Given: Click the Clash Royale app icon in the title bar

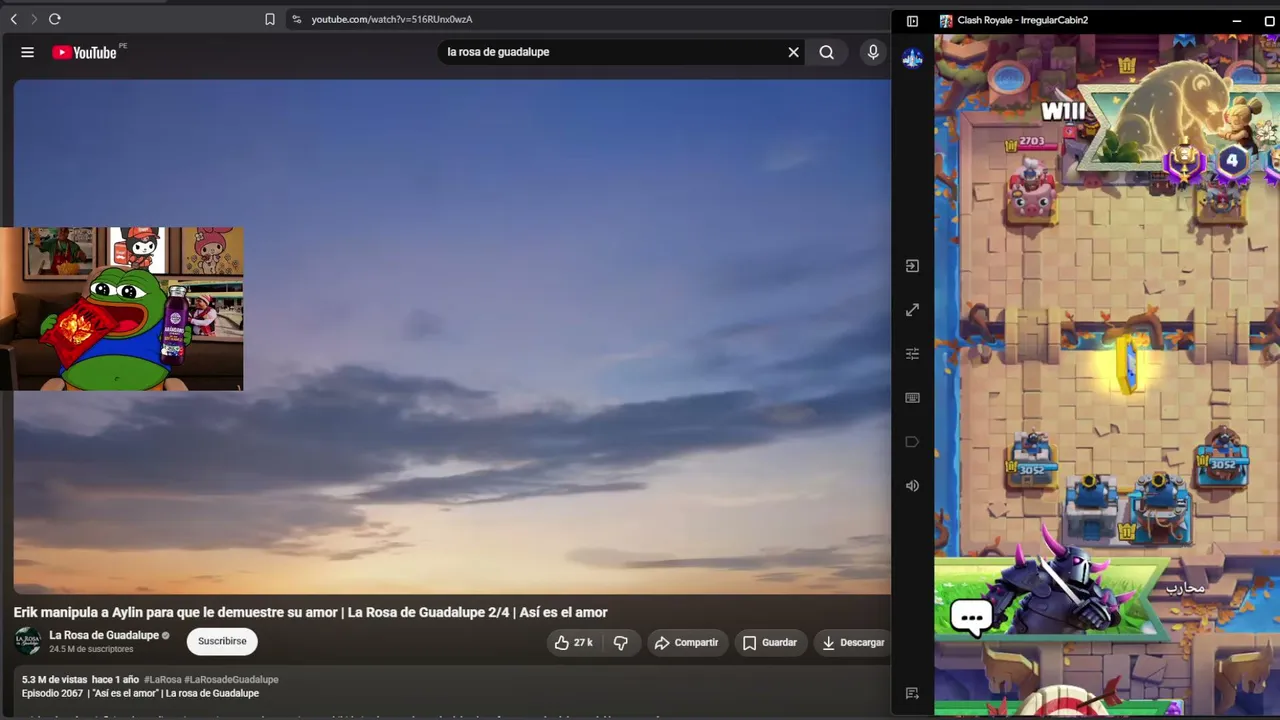Looking at the screenshot, I should click(x=946, y=20).
